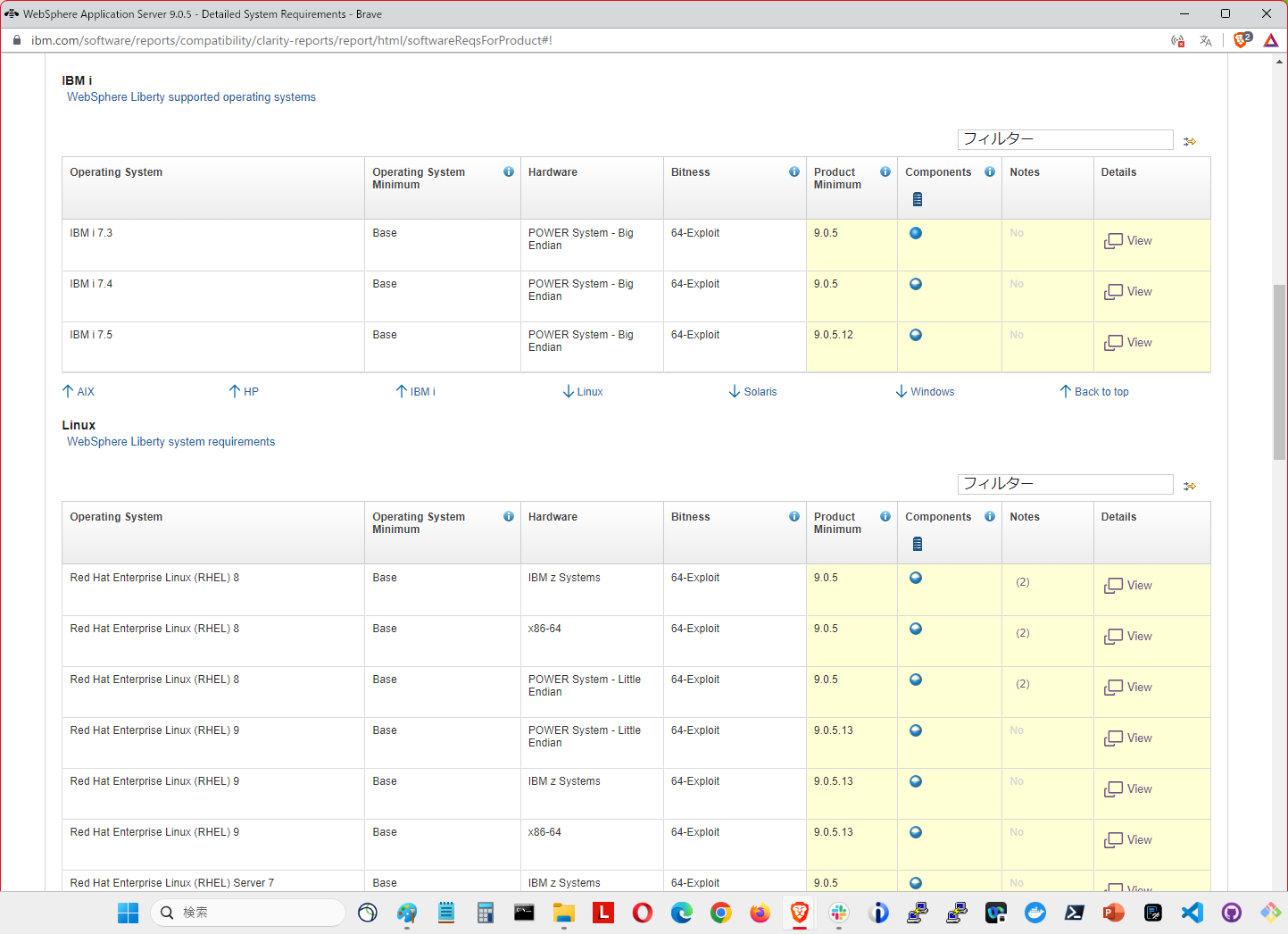Screen dimensions: 1288x934
Task: Click the Brave Shields lion icon
Action: click(x=1242, y=40)
